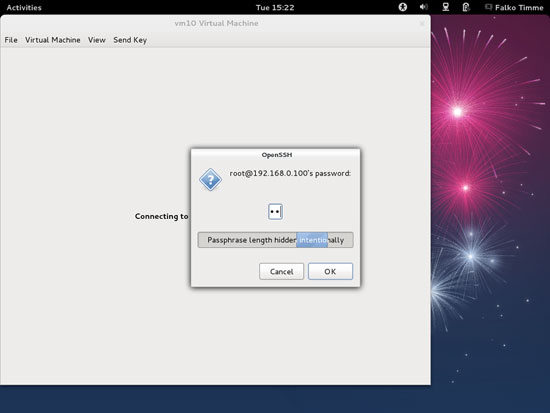The height and width of the screenshot is (413, 550).
Task: Open the File menu
Action: [x=11, y=40]
